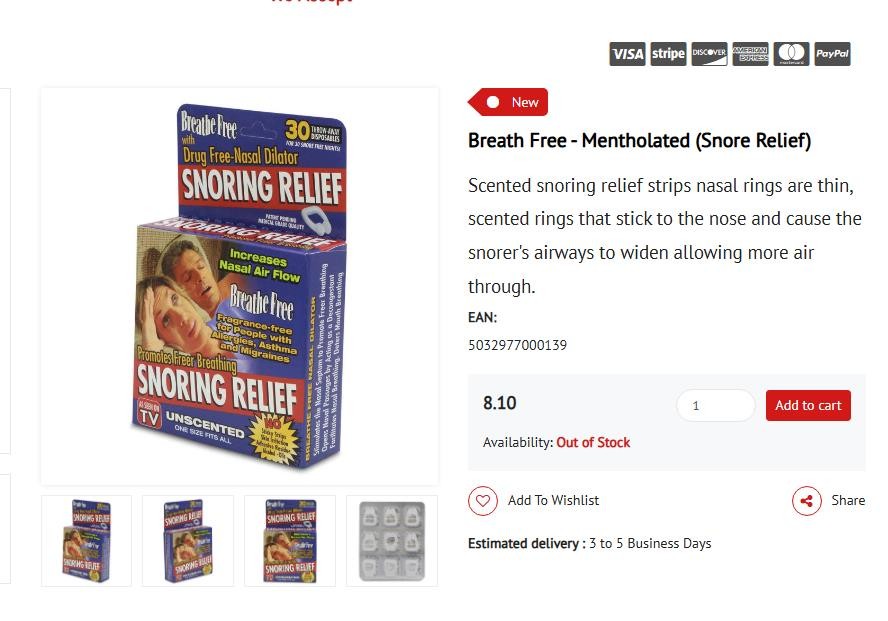This screenshot has width=888, height=621.
Task: Click the main Snoring Relief product image
Action: pyautogui.click(x=239, y=286)
